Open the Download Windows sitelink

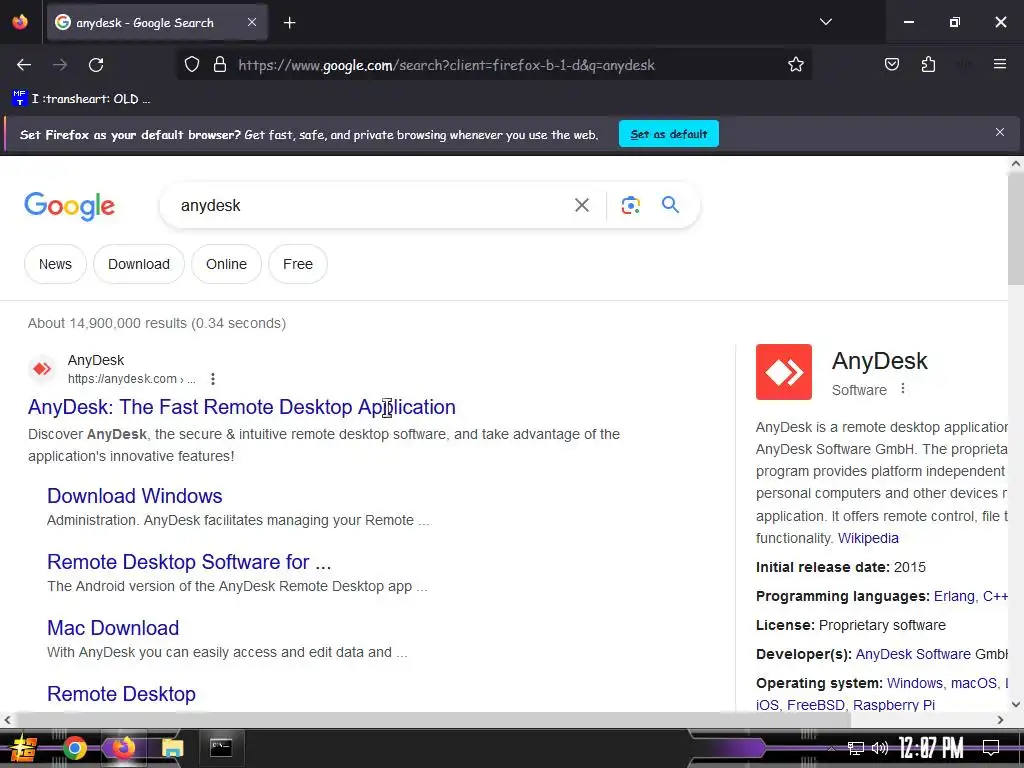[x=135, y=496]
